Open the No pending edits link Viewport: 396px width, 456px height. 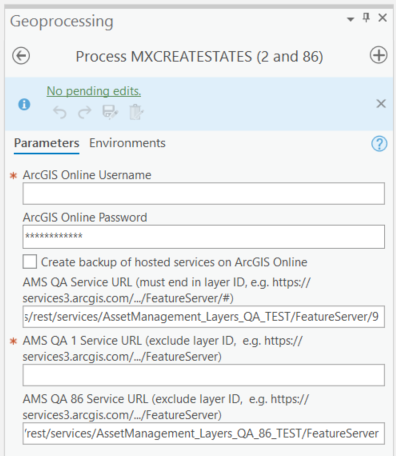[94, 91]
